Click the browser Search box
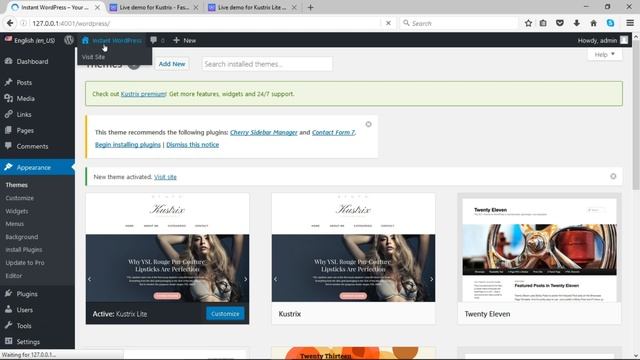The width and height of the screenshot is (640, 360). click(459, 23)
